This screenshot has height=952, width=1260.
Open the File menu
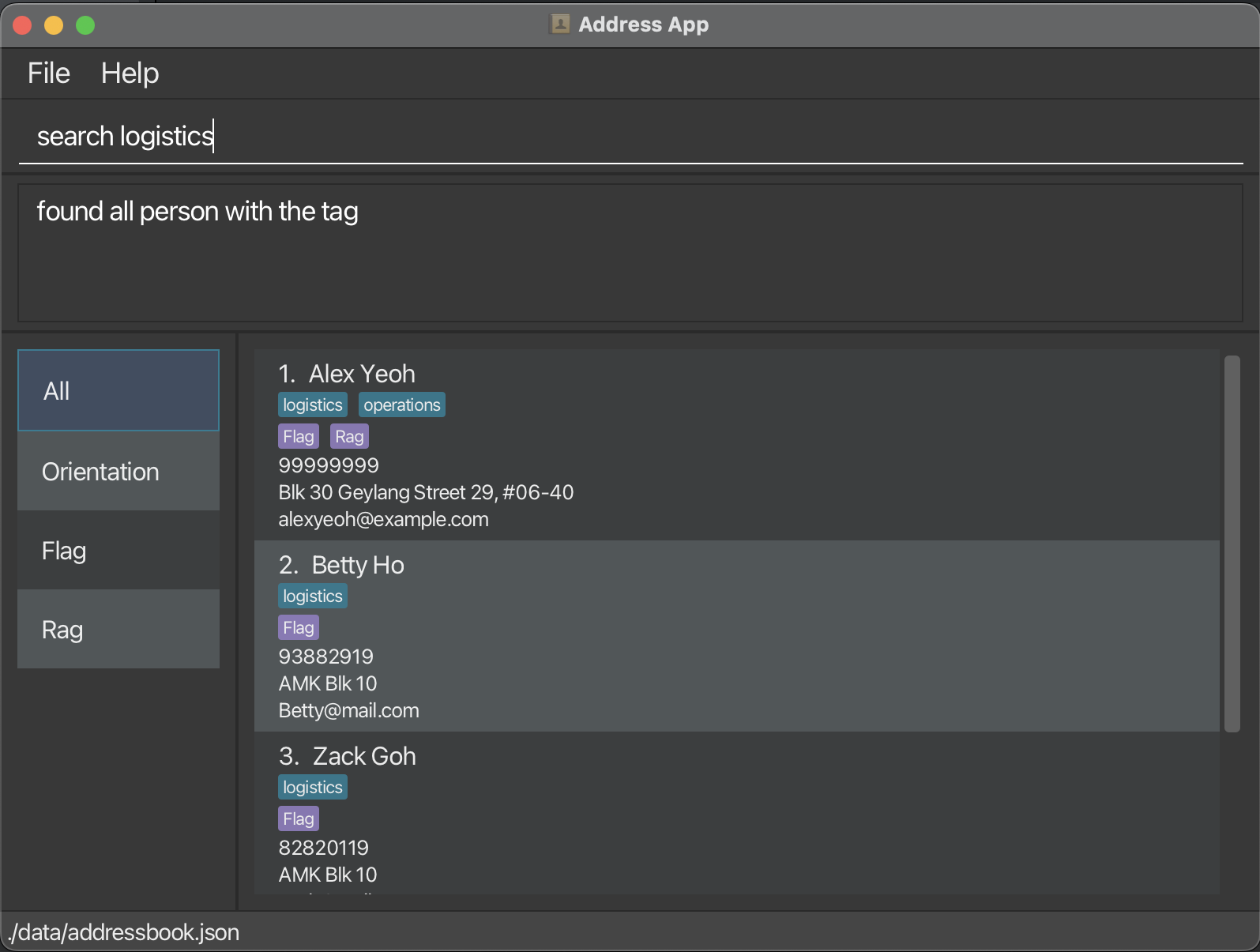click(49, 73)
